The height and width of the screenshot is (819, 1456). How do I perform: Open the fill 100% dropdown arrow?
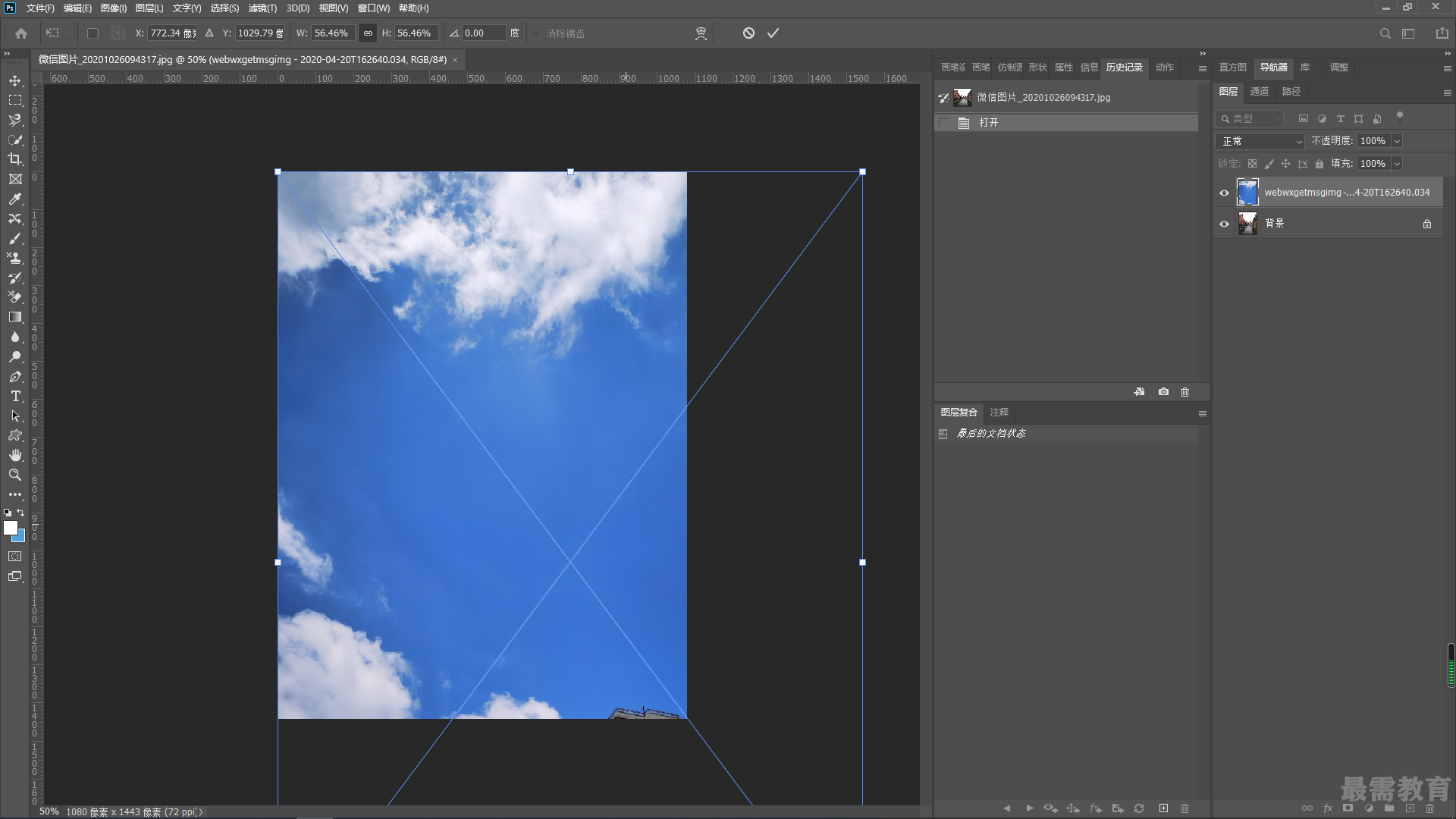point(1397,164)
